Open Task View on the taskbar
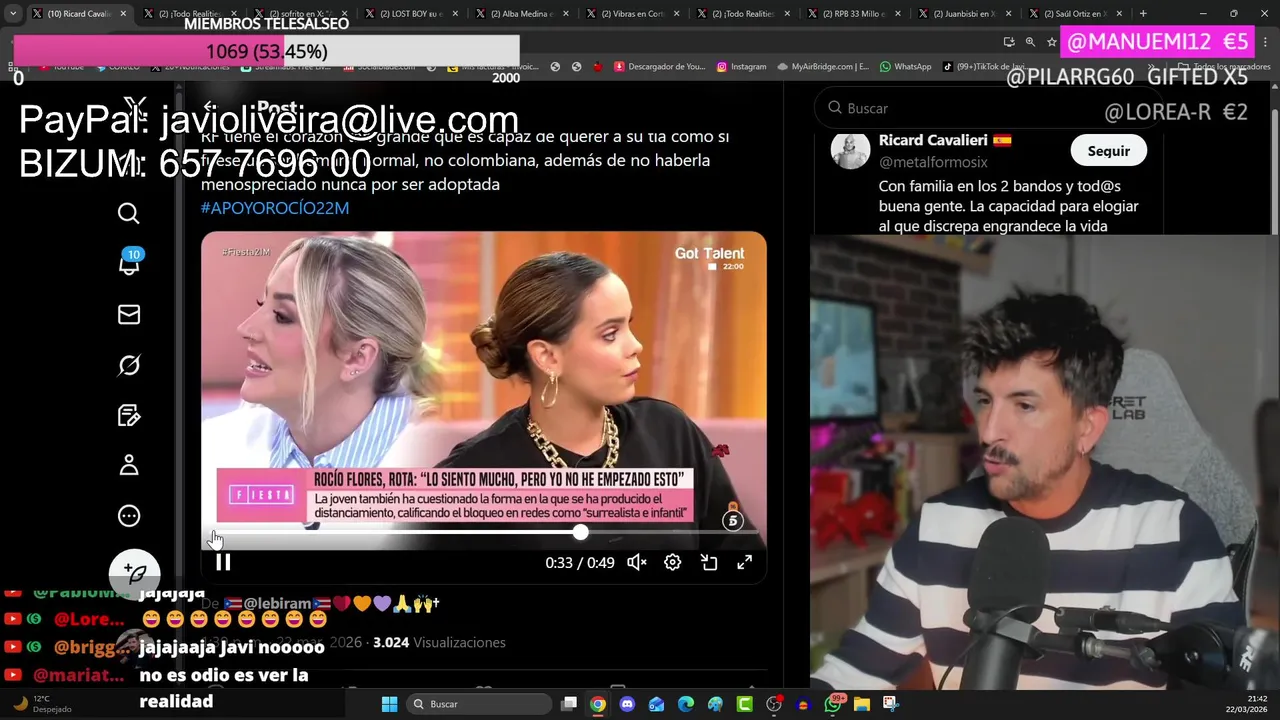 (569, 704)
